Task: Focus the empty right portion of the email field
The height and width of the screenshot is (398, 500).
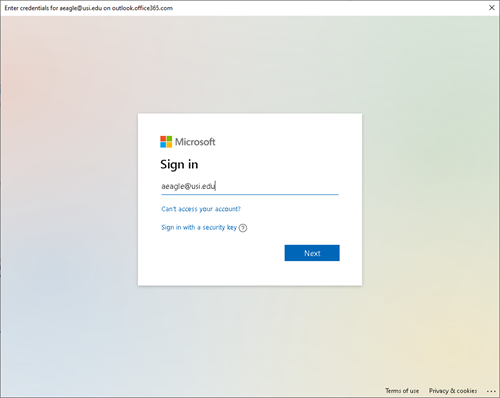Action: 278,186
